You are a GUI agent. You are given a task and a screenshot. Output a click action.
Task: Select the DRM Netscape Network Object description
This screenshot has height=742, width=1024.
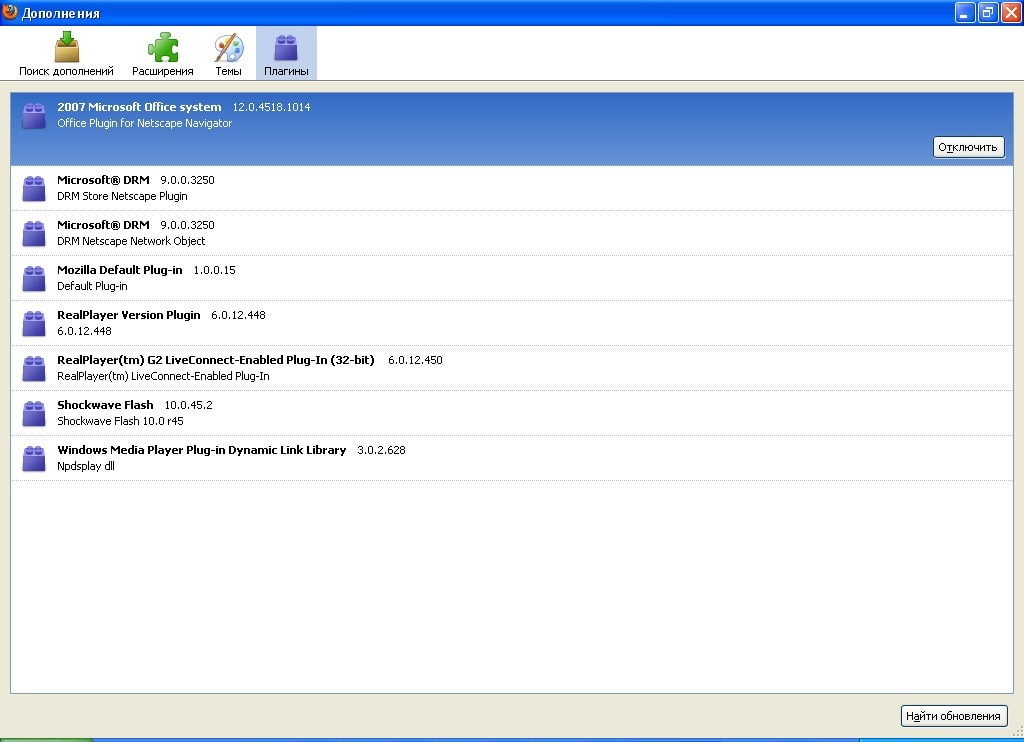[131, 241]
